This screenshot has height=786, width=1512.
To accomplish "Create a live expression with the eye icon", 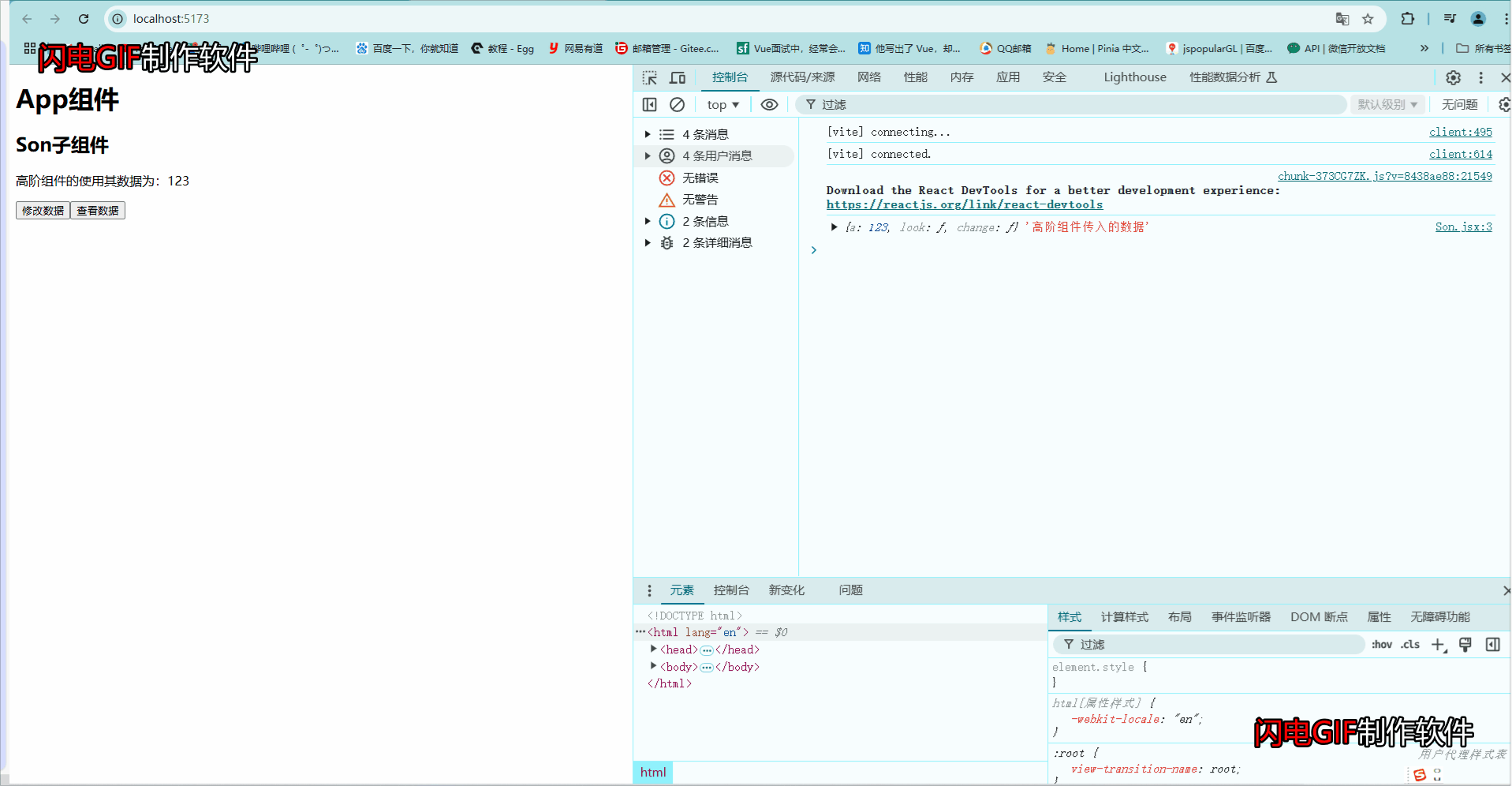I will pyautogui.click(x=769, y=104).
